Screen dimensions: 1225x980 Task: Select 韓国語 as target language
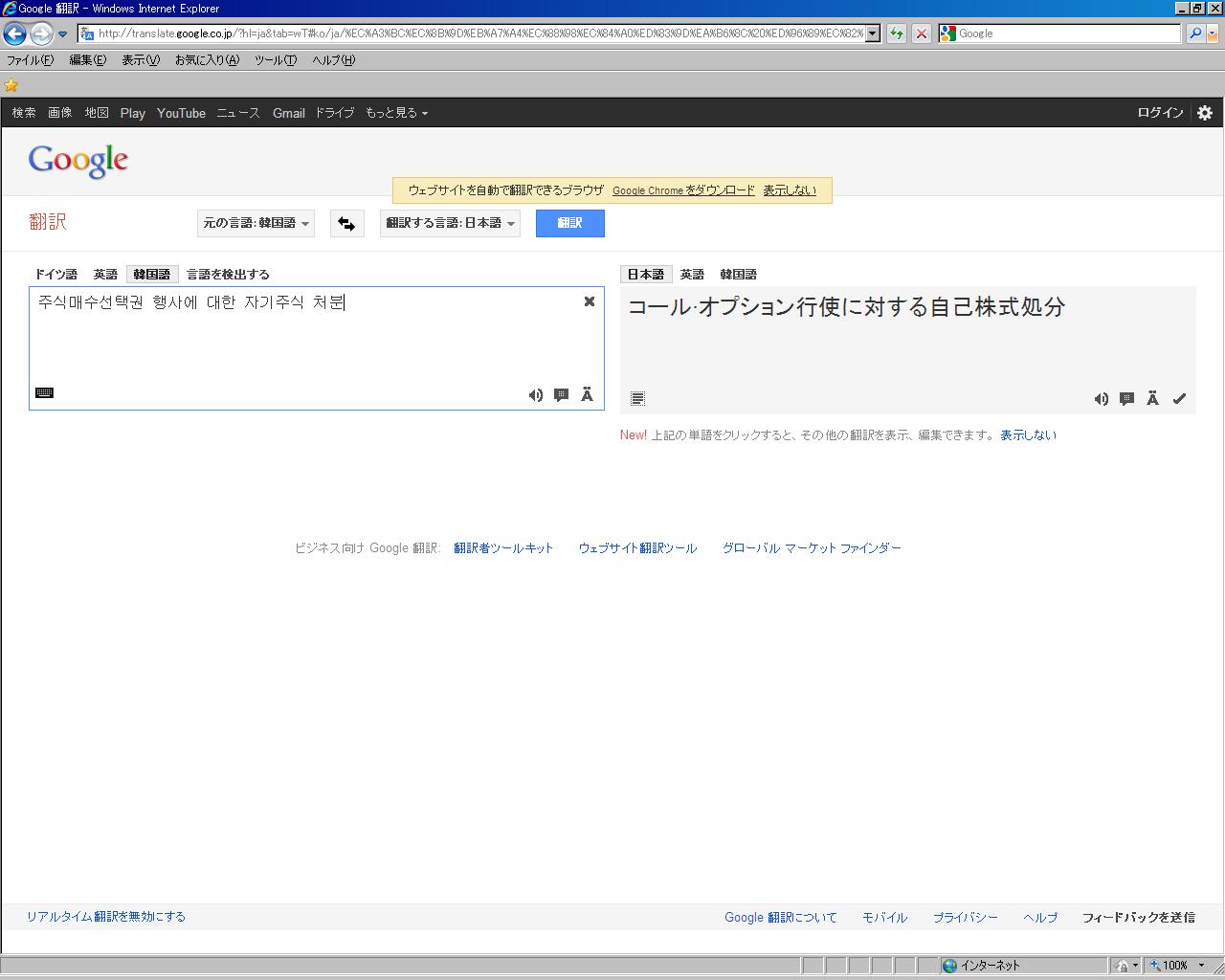coord(738,275)
